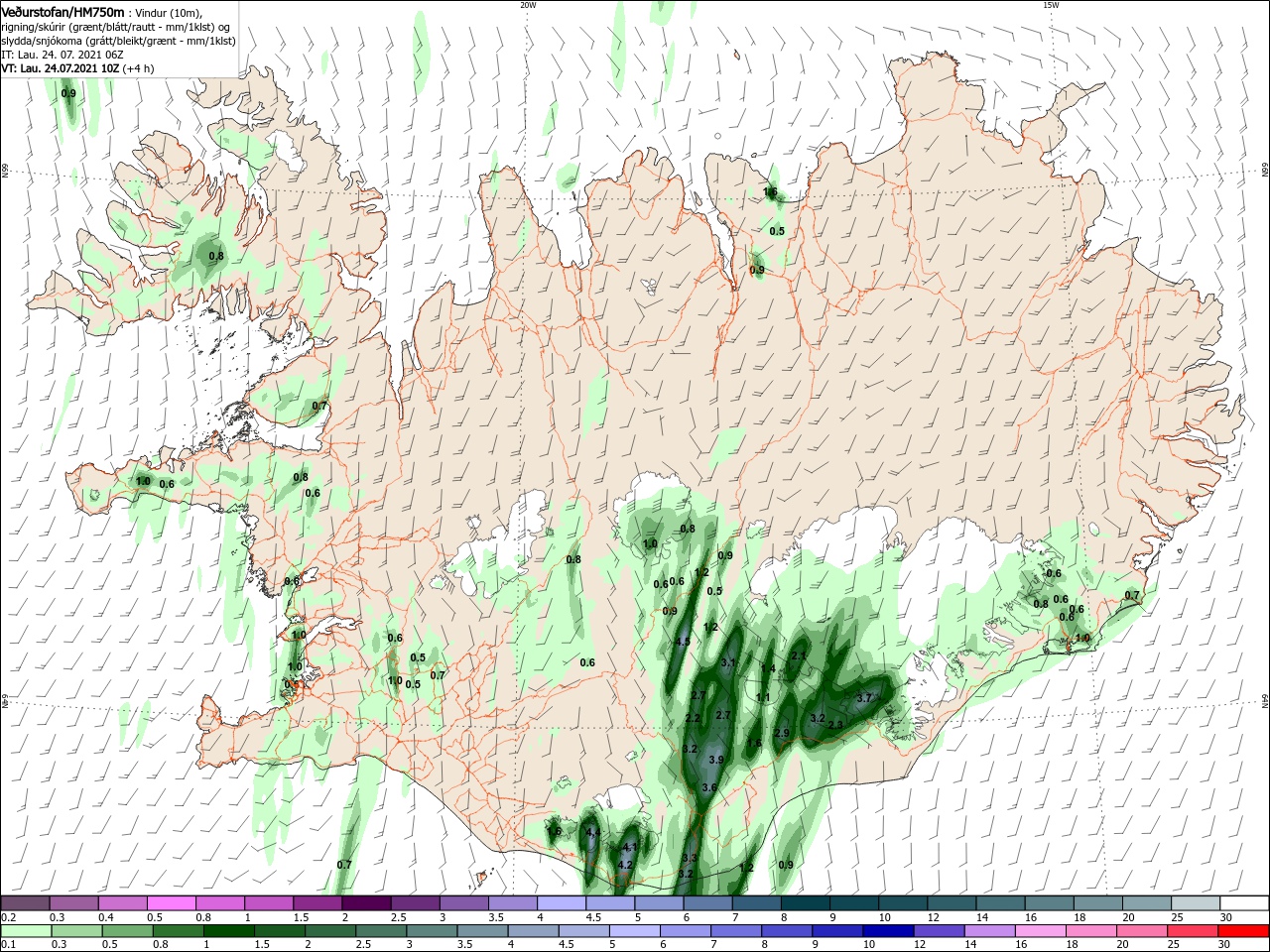Click the grey-green 3 rain scale swatch
1270x952 pixels.
point(430,931)
